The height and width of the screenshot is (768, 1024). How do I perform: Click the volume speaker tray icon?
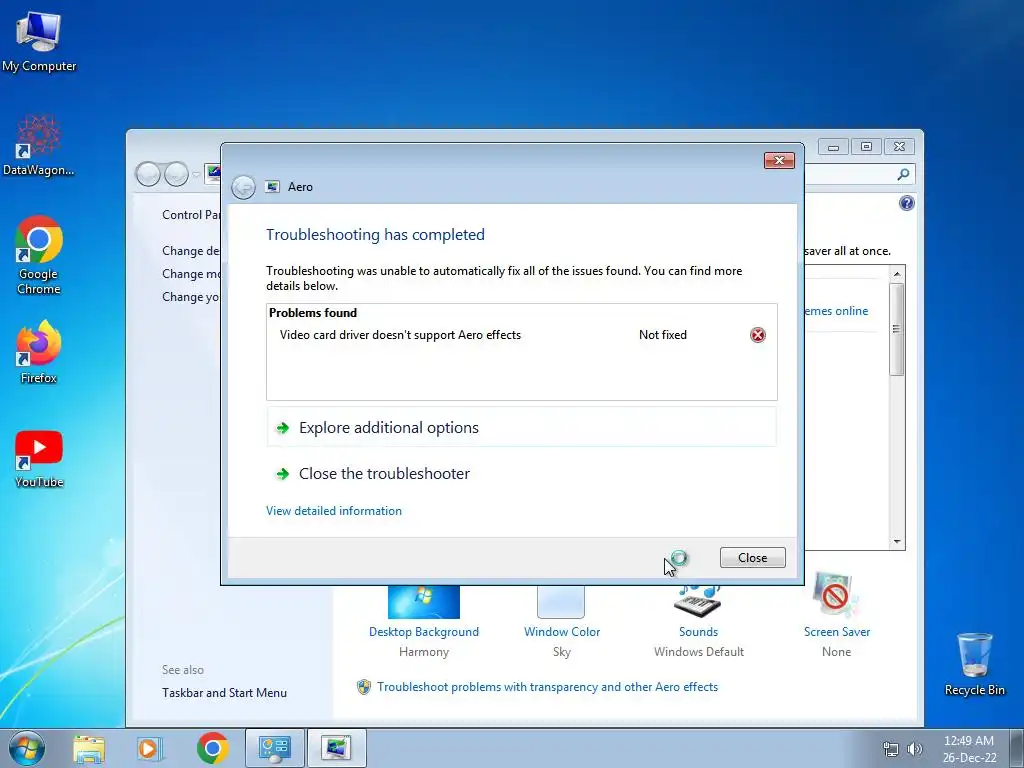[x=915, y=749]
